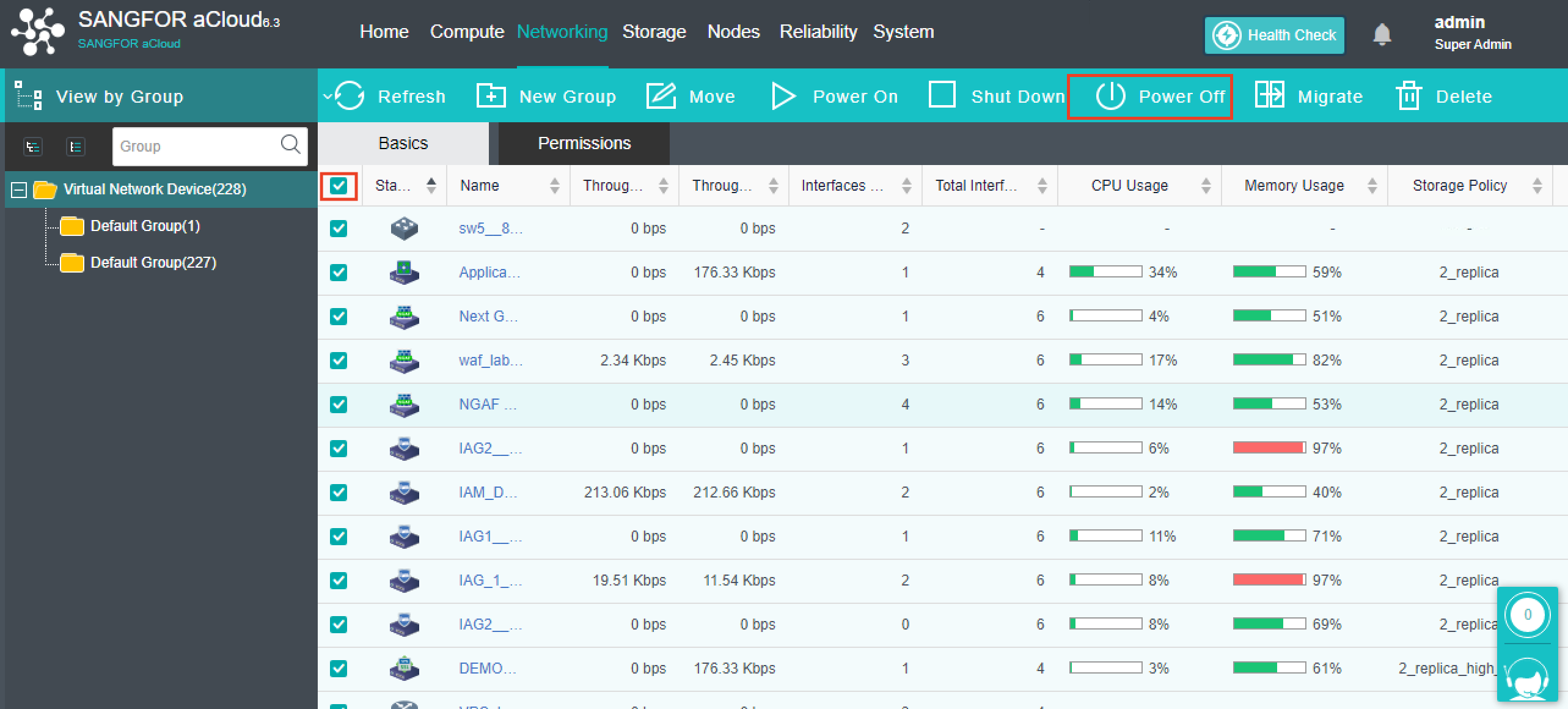Click the 82% memory bar for waf_lab
The height and width of the screenshot is (709, 1568).
(x=1269, y=360)
